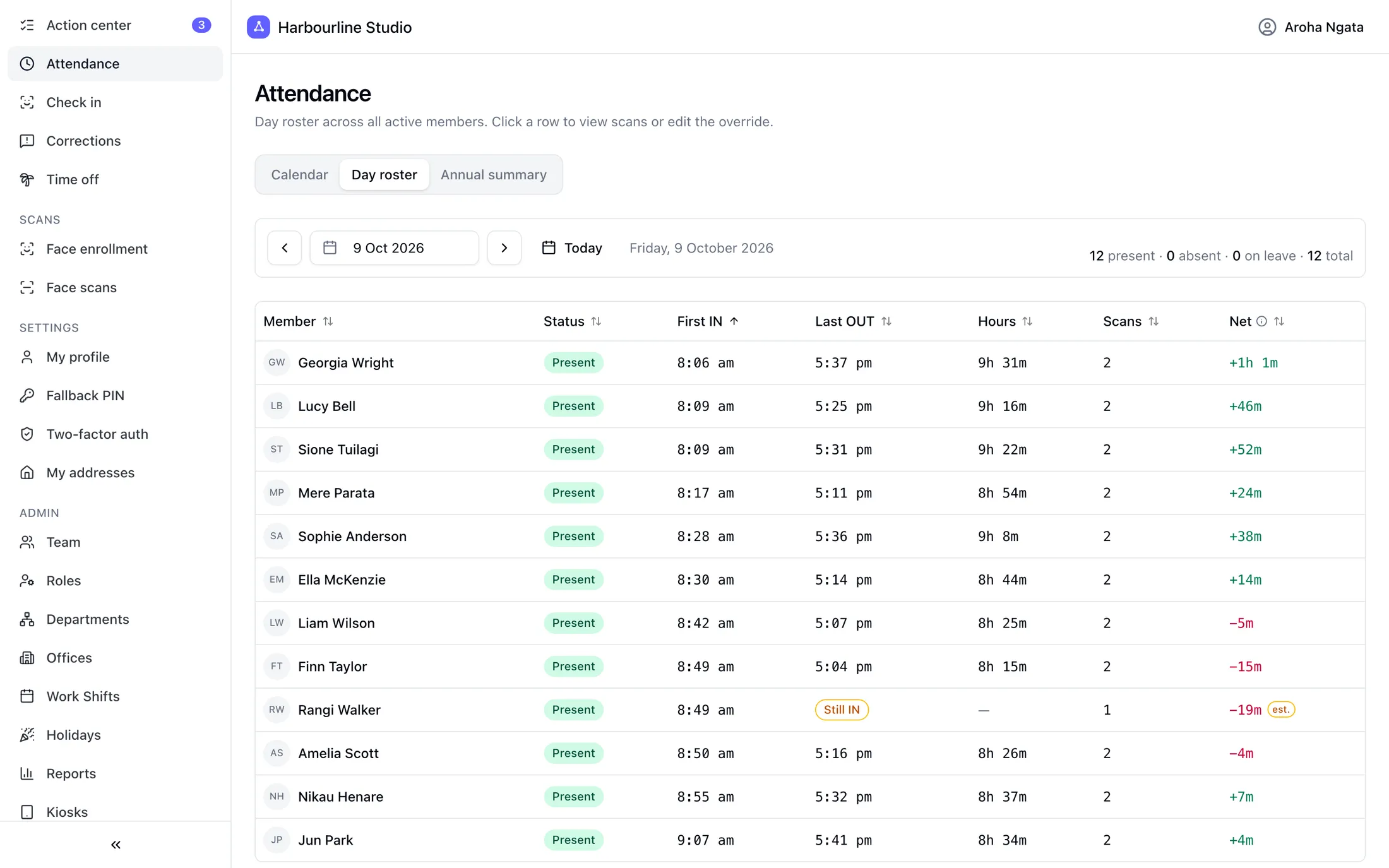Switch to the Annual summary tab
This screenshot has height=868, width=1389.
pos(493,175)
